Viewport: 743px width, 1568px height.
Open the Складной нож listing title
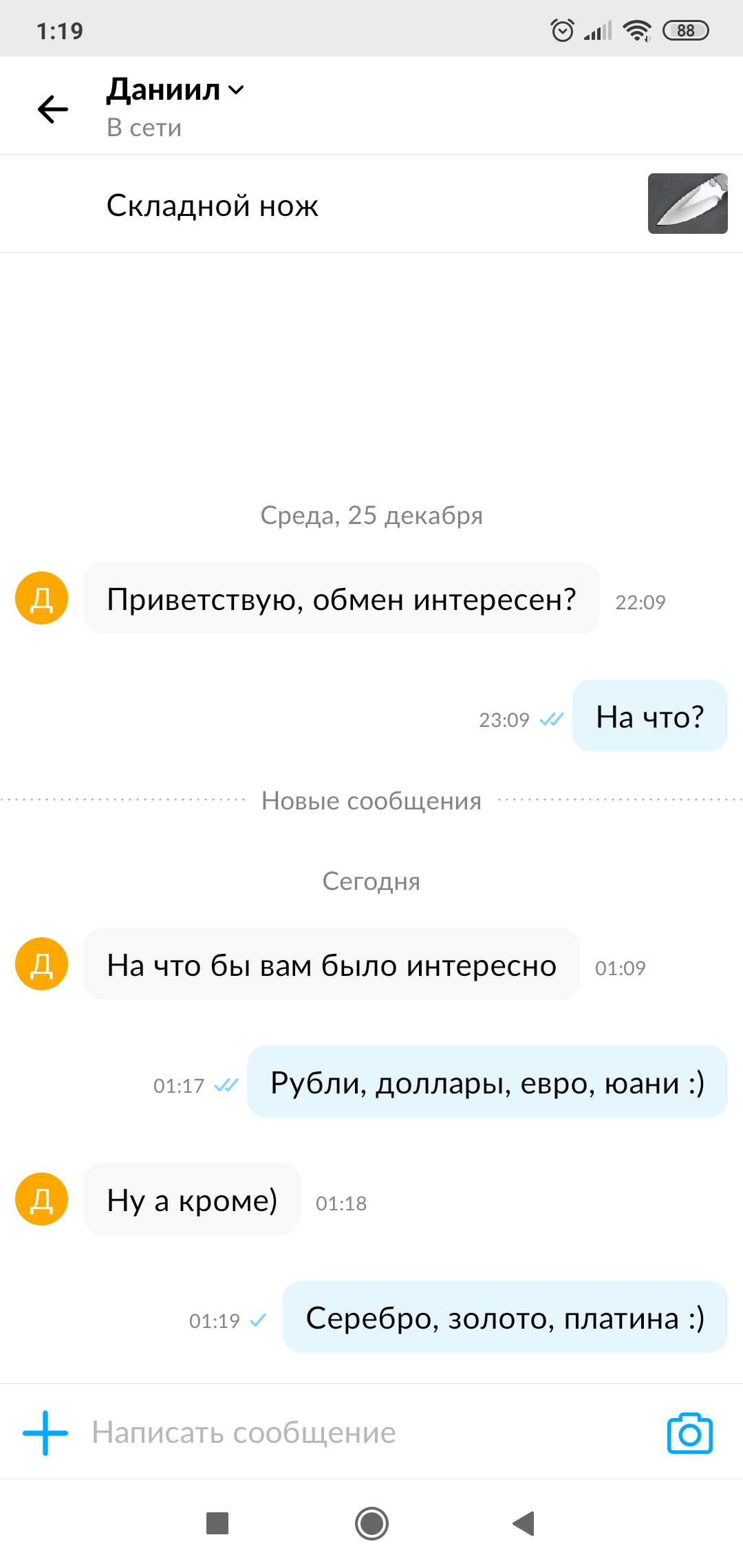pos(213,206)
